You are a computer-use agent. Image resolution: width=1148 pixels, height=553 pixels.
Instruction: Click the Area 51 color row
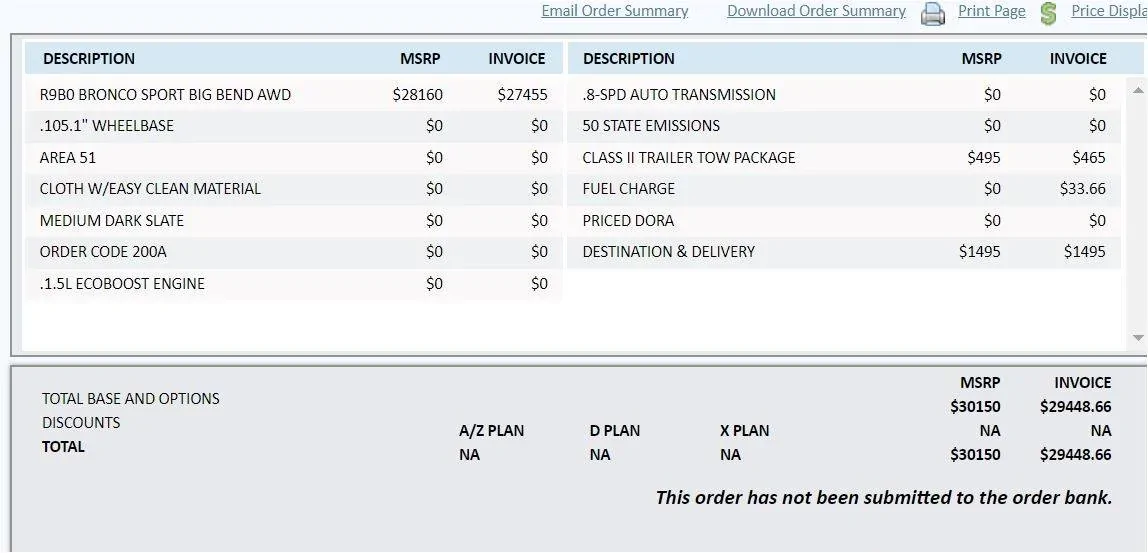[68, 158]
